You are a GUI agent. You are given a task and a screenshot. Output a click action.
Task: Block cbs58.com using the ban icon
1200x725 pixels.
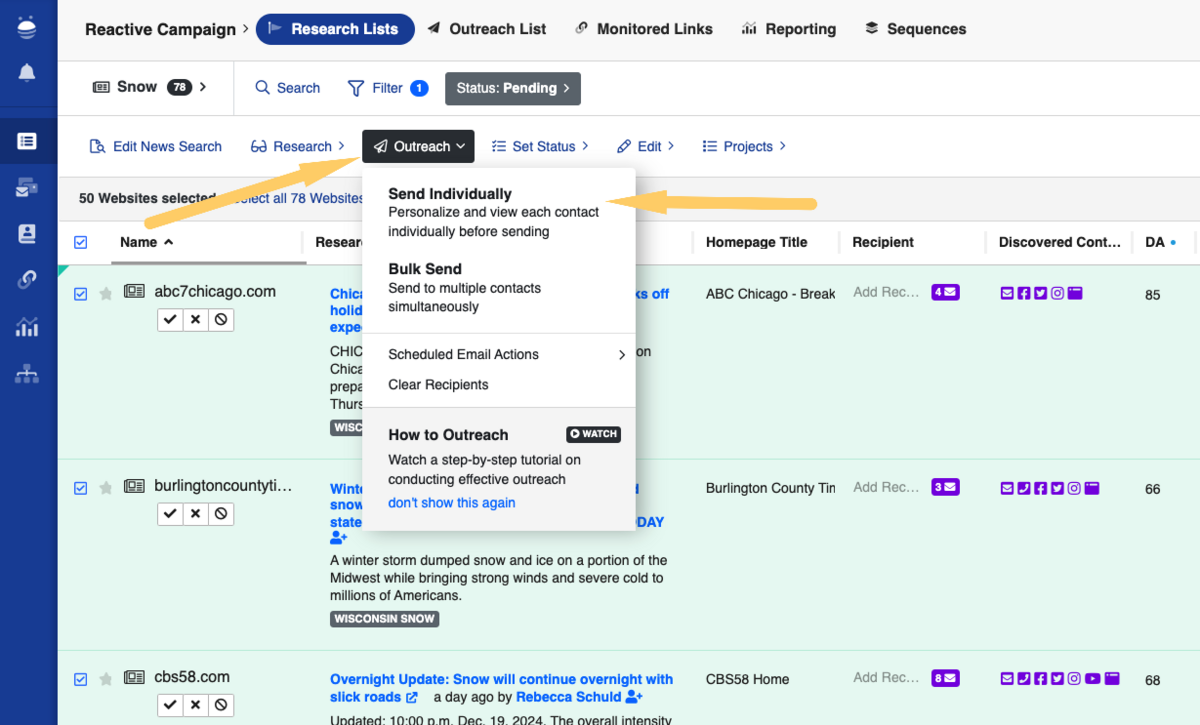pyautogui.click(x=221, y=705)
